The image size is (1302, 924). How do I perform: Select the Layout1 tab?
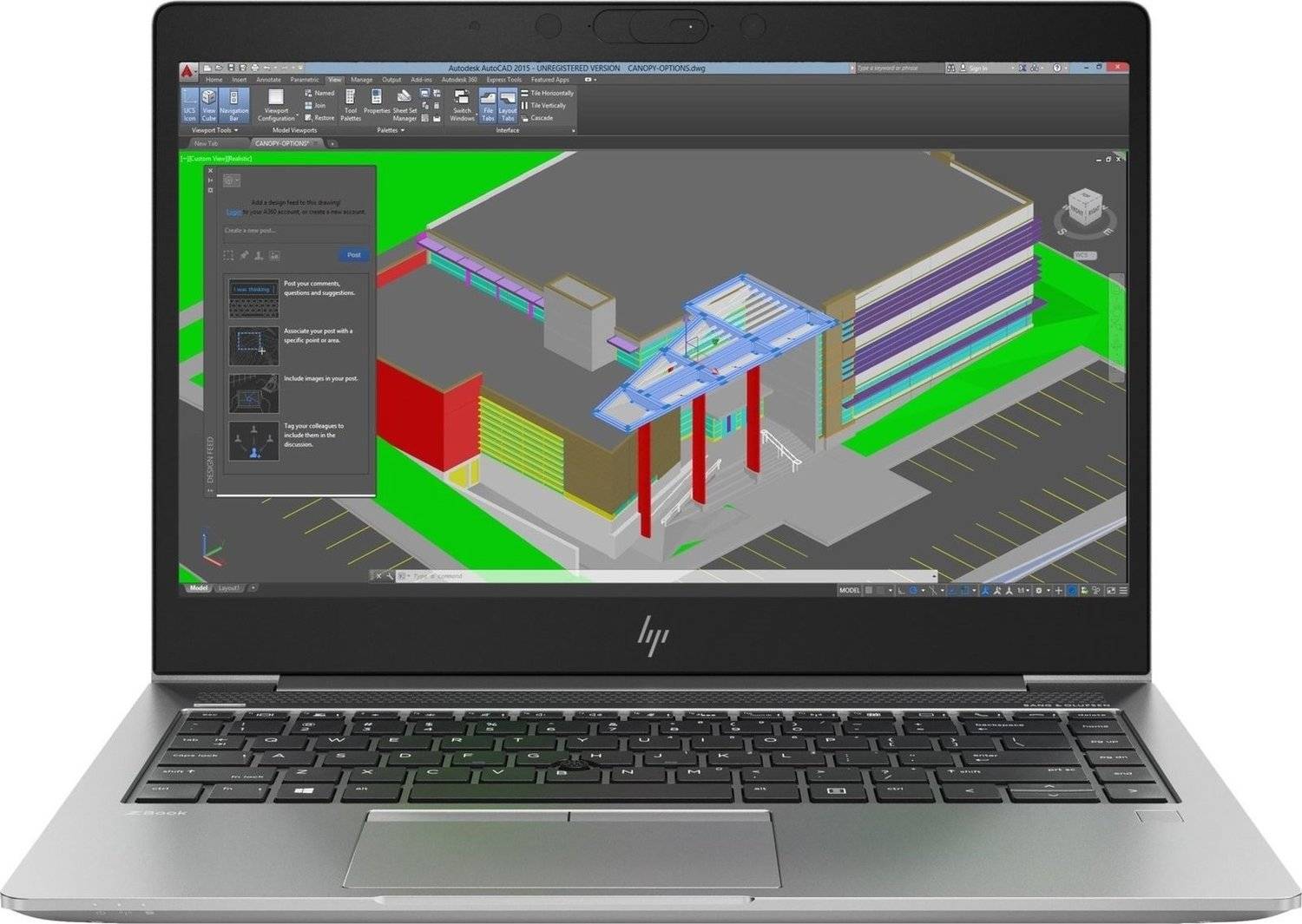point(229,588)
